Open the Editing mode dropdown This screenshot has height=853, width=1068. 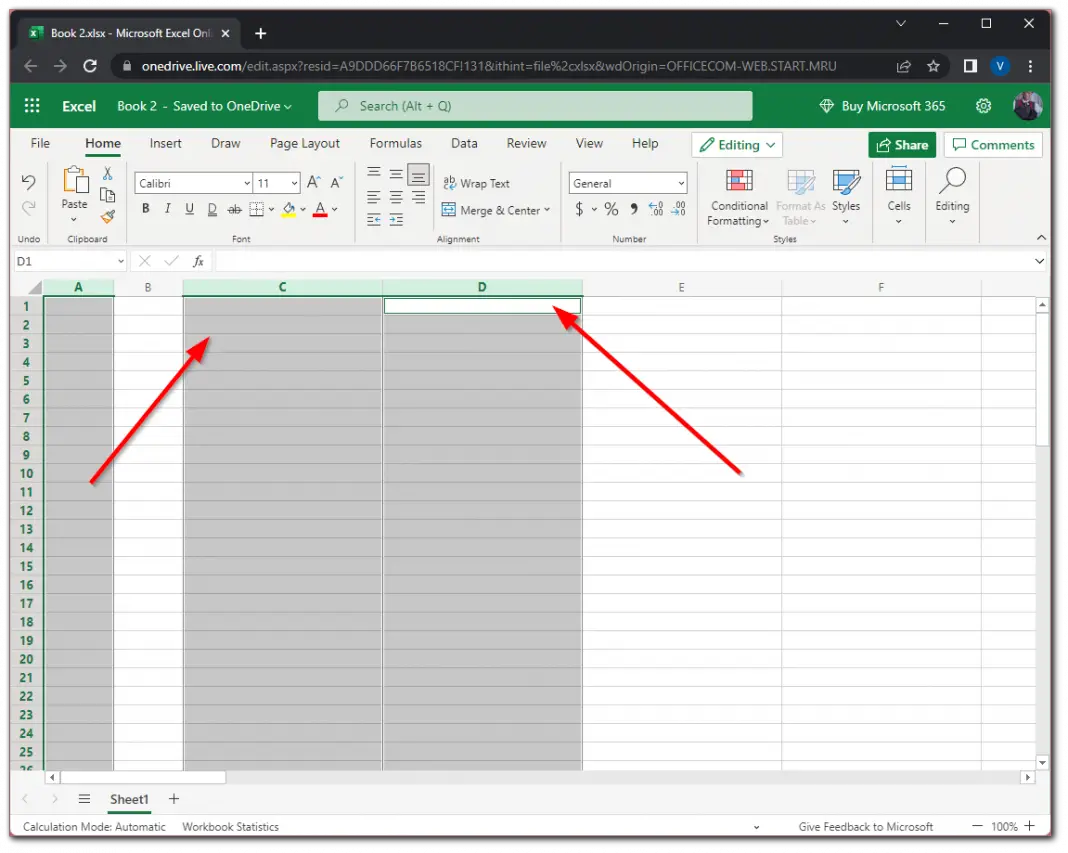point(737,144)
